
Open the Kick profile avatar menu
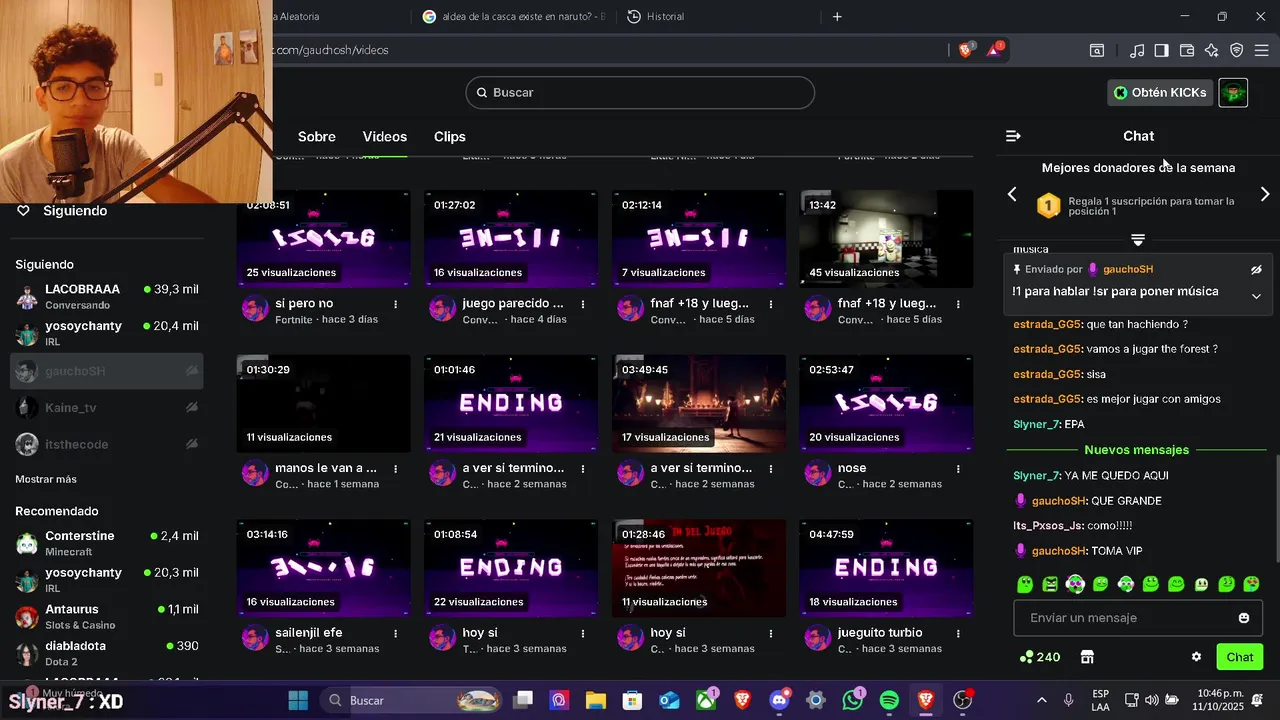coord(1233,92)
